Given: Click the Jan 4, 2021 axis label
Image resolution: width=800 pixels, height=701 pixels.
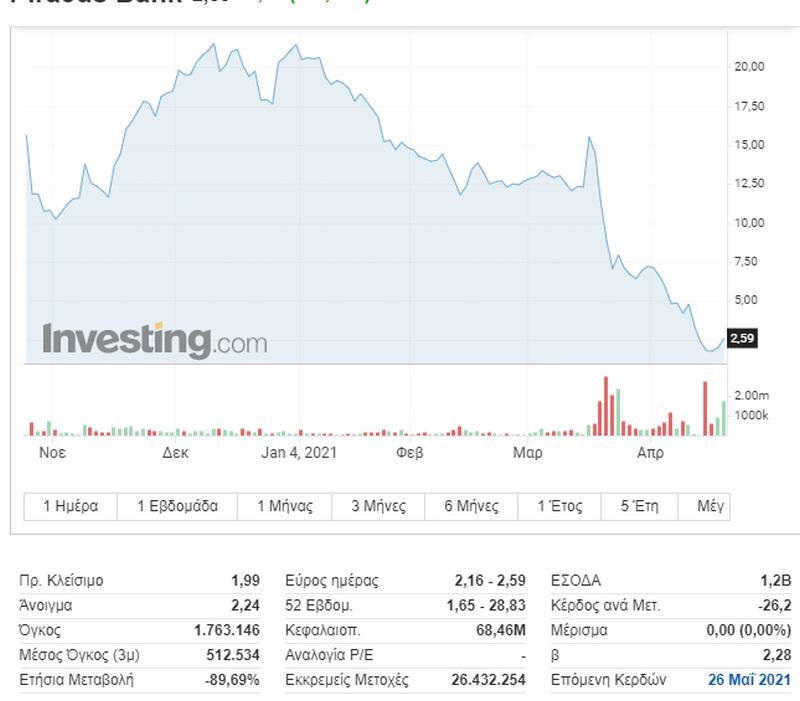Looking at the screenshot, I should pos(299,453).
